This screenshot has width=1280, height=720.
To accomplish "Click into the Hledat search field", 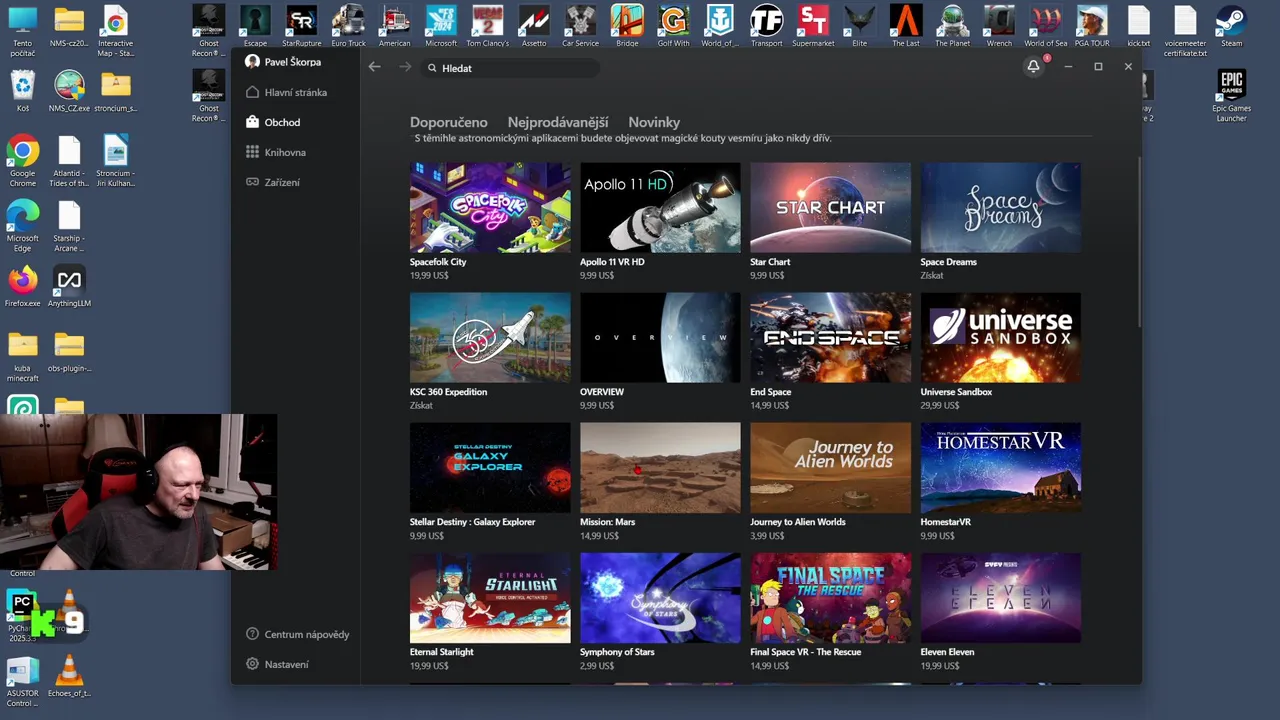I will point(510,68).
